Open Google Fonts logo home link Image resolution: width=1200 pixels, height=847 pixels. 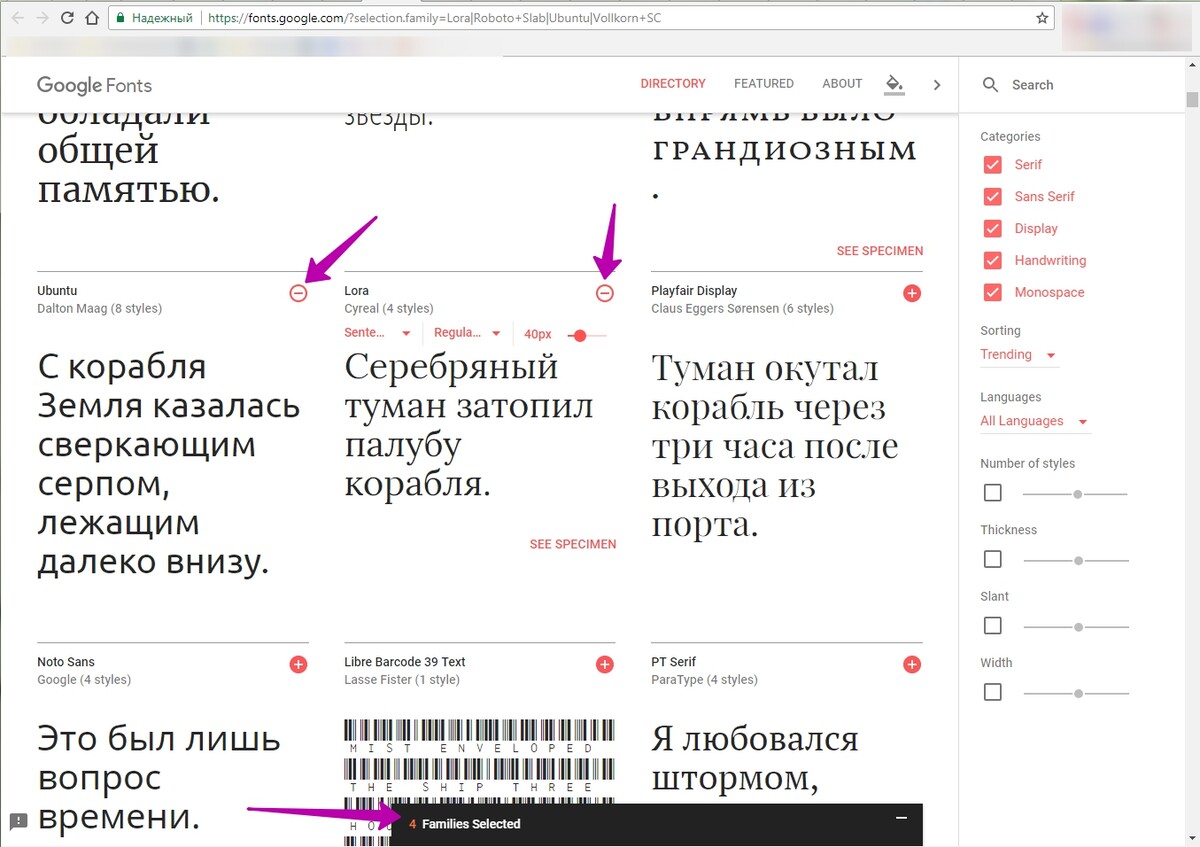(94, 85)
